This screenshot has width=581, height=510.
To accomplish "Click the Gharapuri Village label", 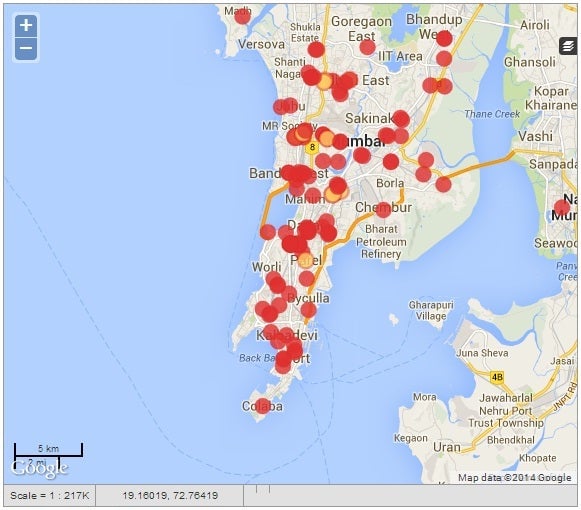I will pyautogui.click(x=431, y=311).
